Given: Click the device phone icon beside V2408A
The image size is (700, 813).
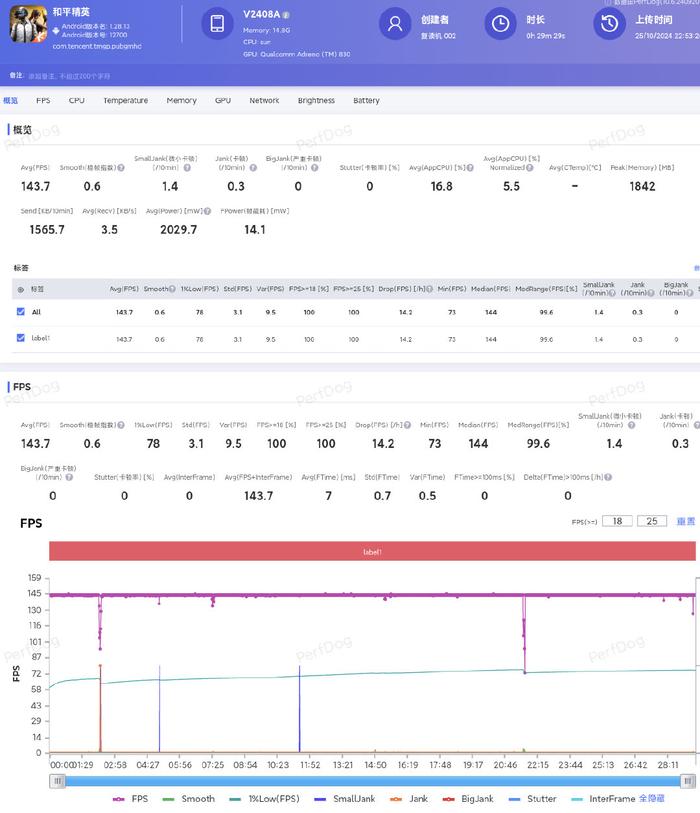Looking at the screenshot, I should 217,25.
